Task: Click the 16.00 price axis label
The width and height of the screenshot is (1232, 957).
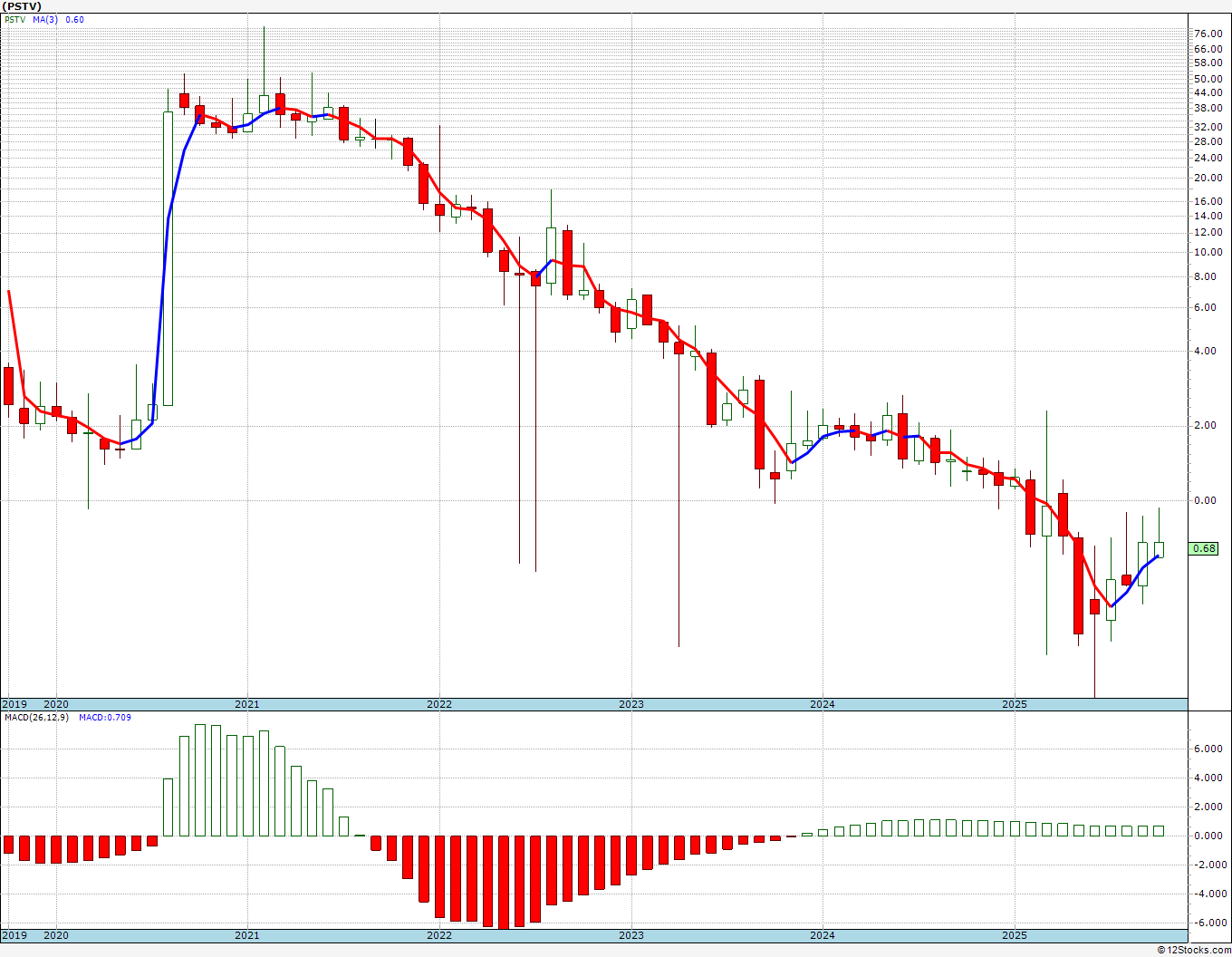Action: coord(1209,201)
